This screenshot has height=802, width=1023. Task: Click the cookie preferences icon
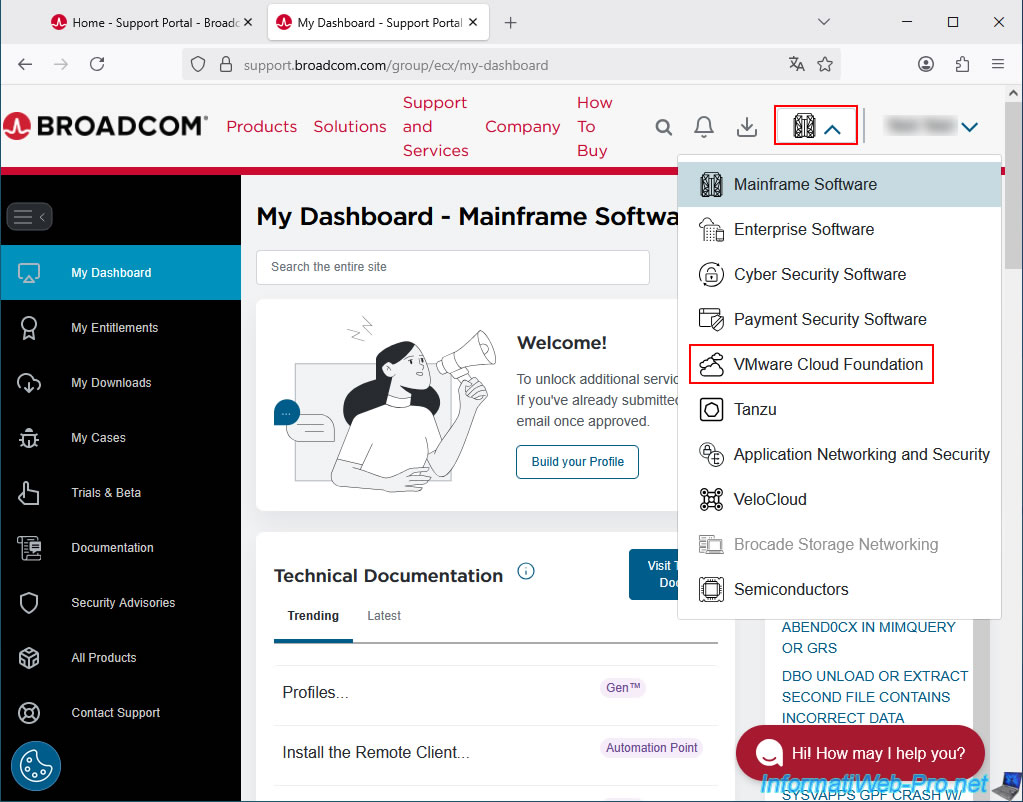[36, 767]
